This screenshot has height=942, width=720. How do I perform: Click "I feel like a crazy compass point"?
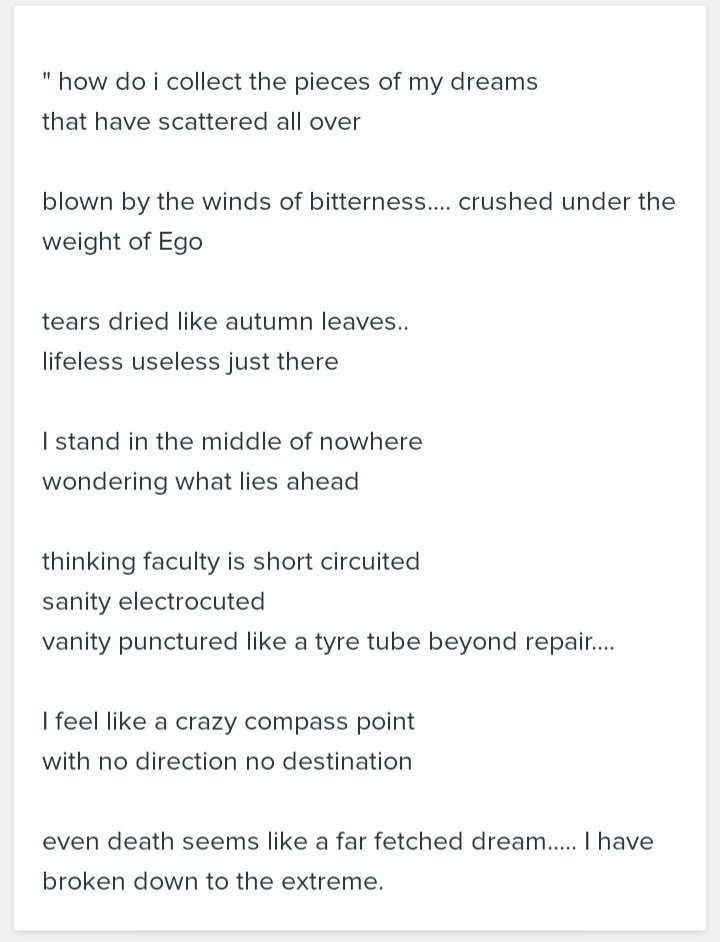click(228, 722)
